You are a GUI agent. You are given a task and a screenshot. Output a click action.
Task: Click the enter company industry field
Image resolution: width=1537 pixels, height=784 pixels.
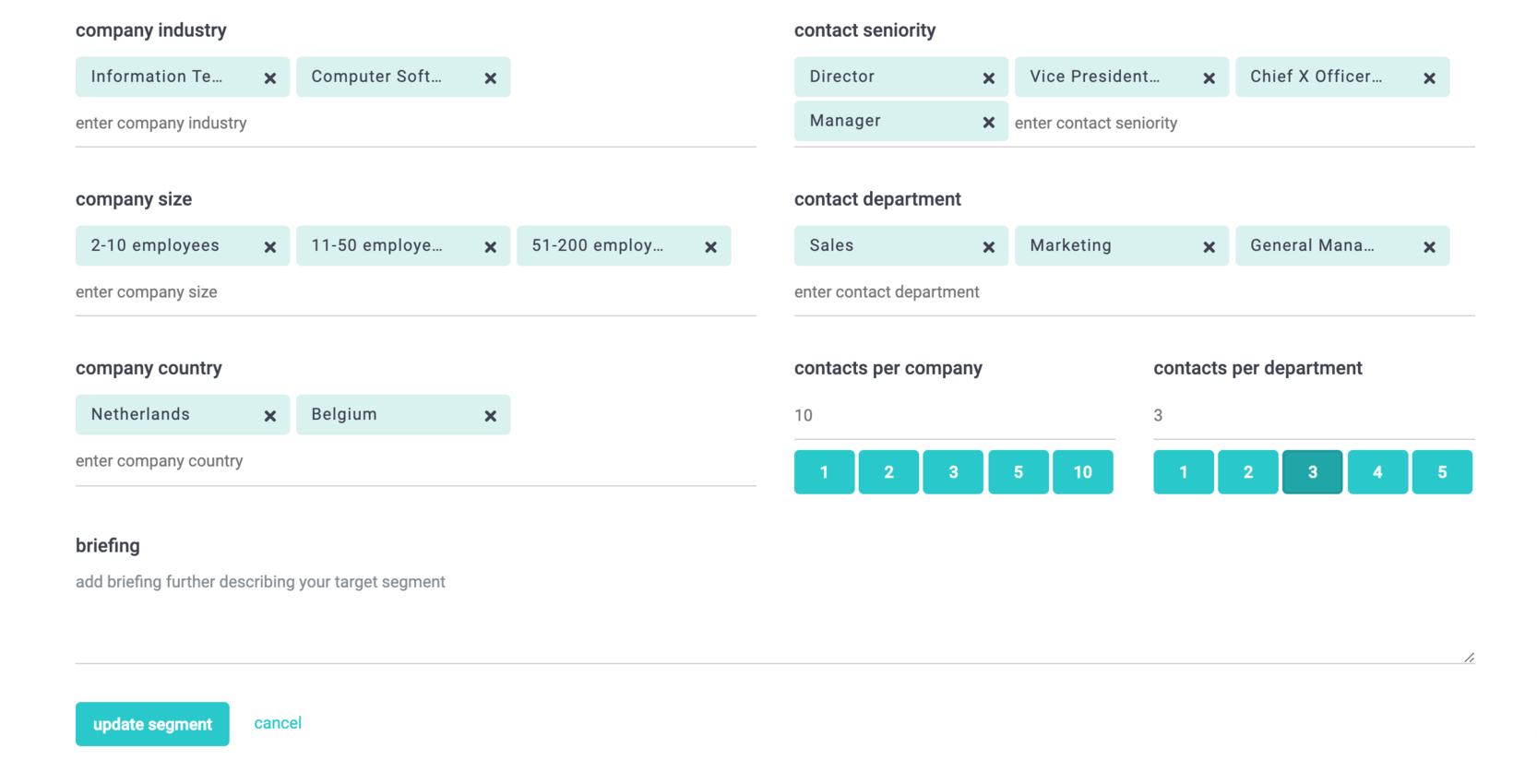point(415,124)
